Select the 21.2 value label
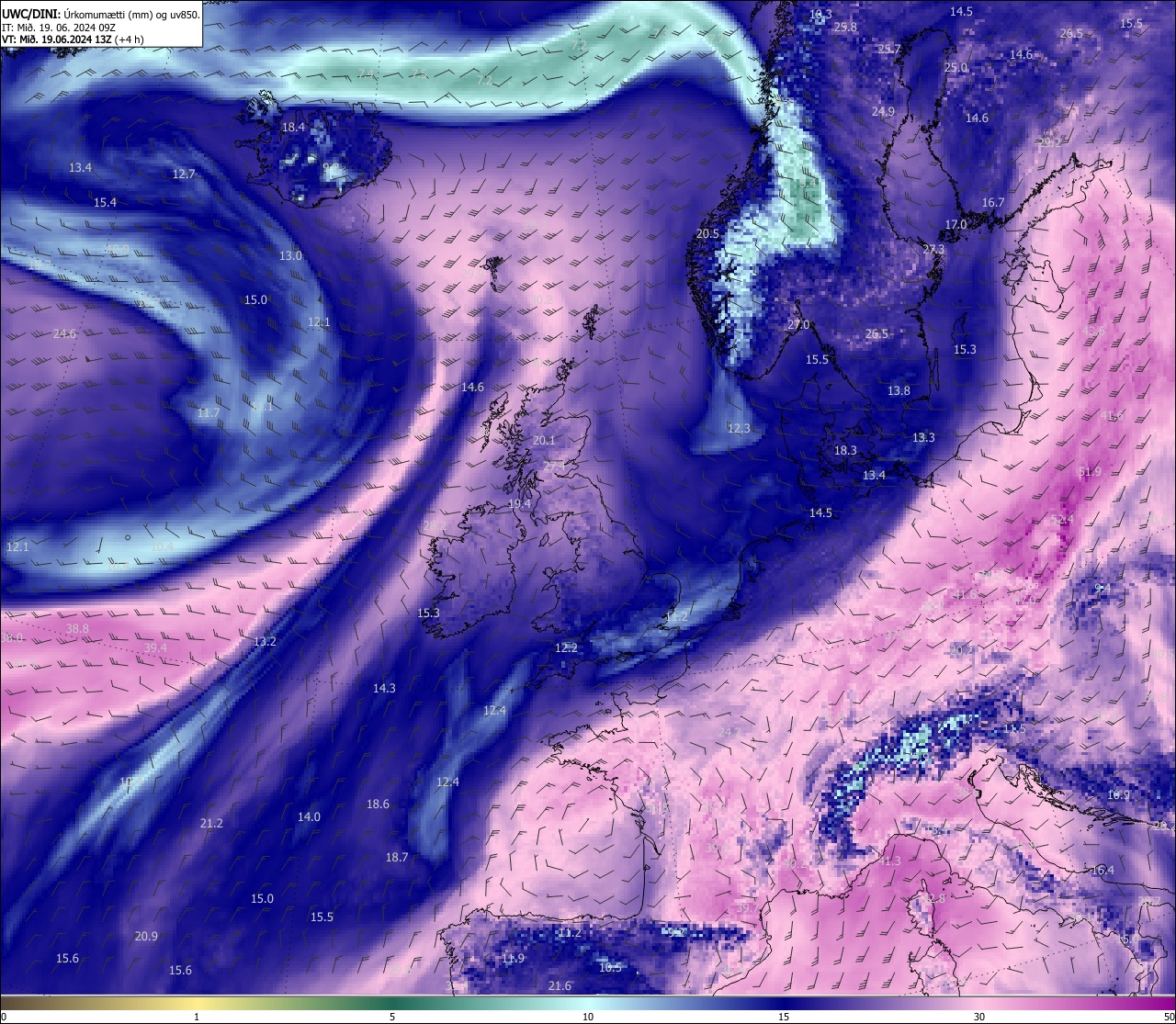Screen dimensions: 1176x1024 click(211, 823)
